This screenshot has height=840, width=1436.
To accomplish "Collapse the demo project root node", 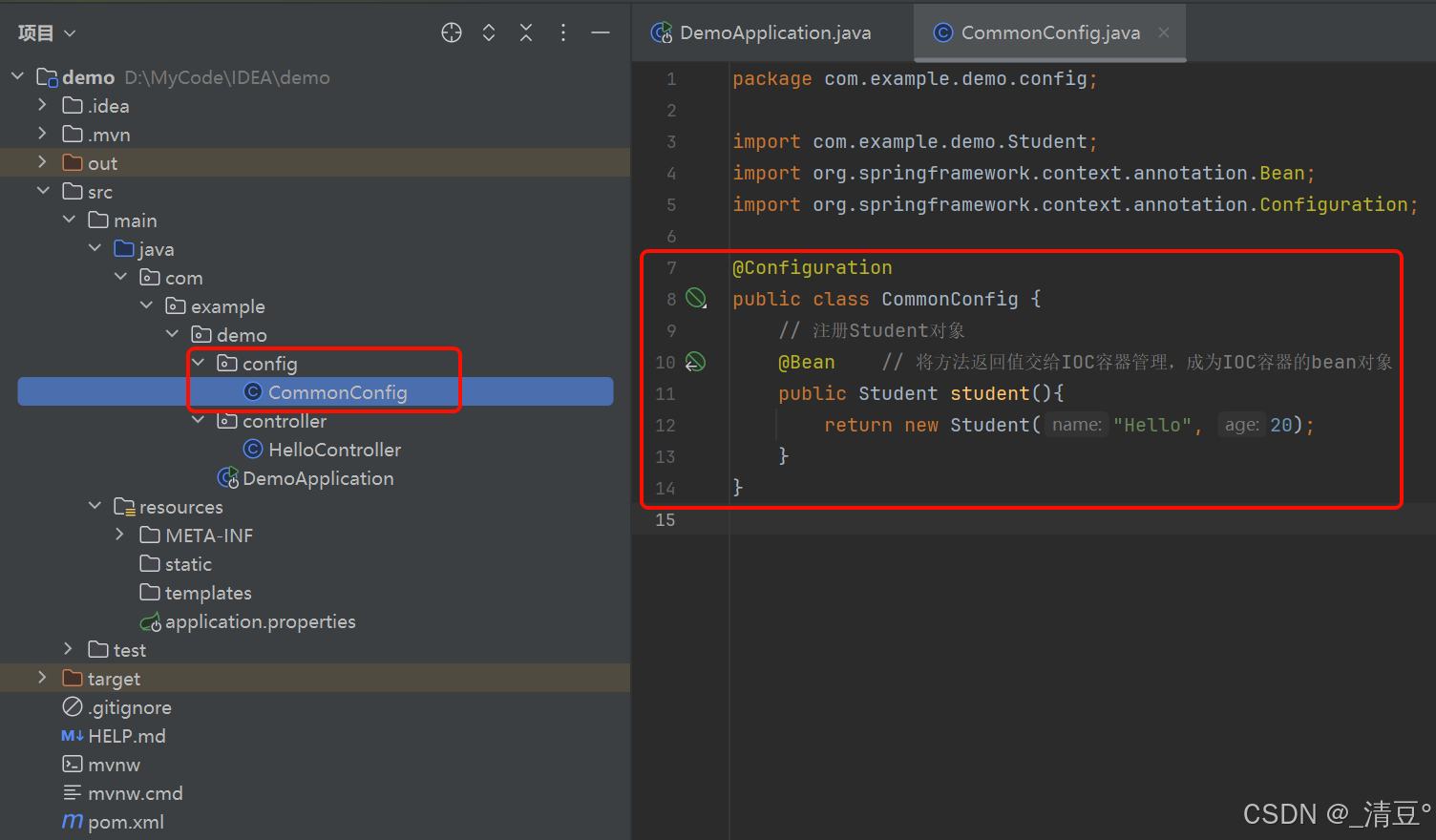I will pyautogui.click(x=17, y=75).
